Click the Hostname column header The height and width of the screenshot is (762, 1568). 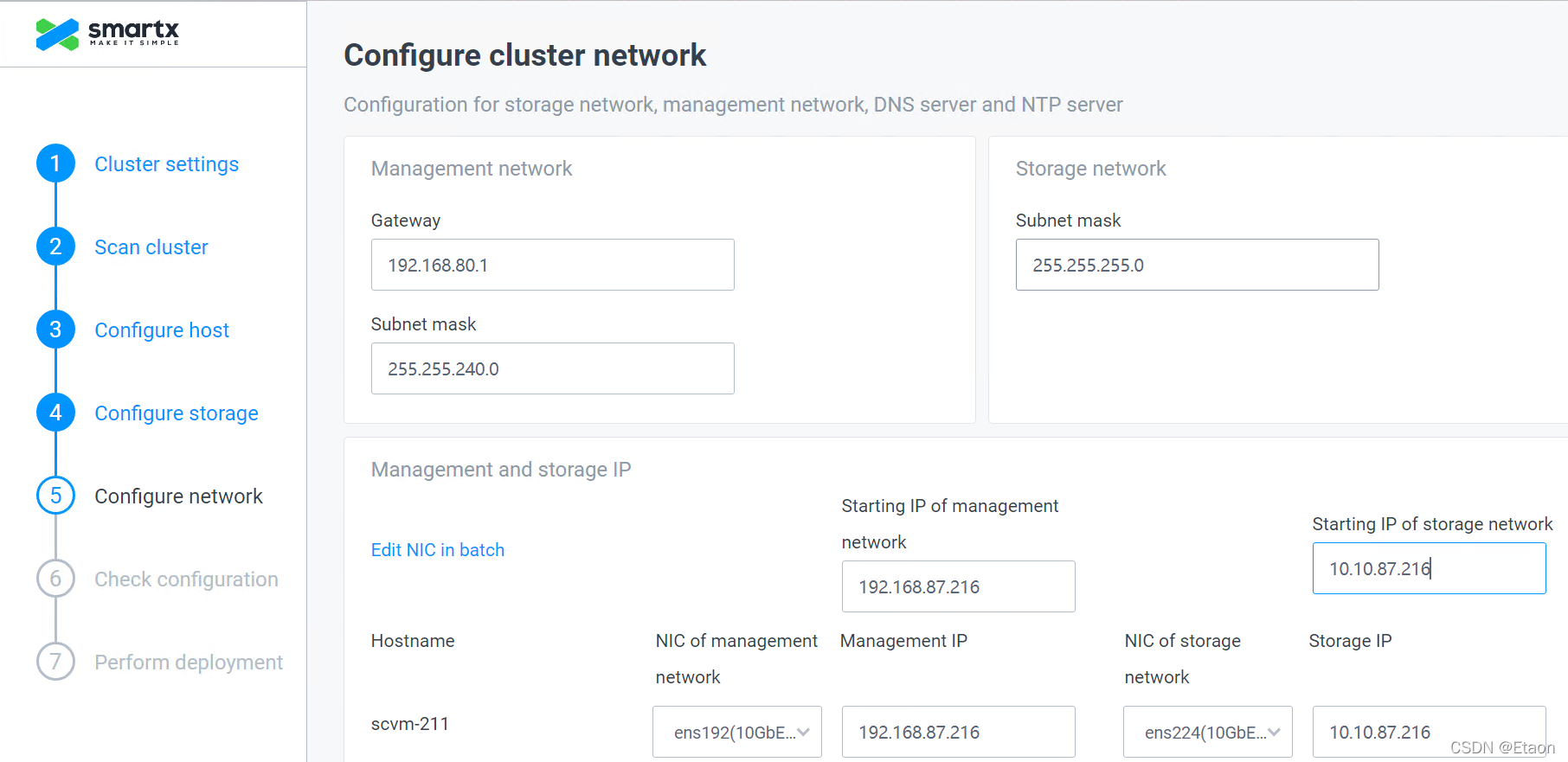click(x=413, y=641)
